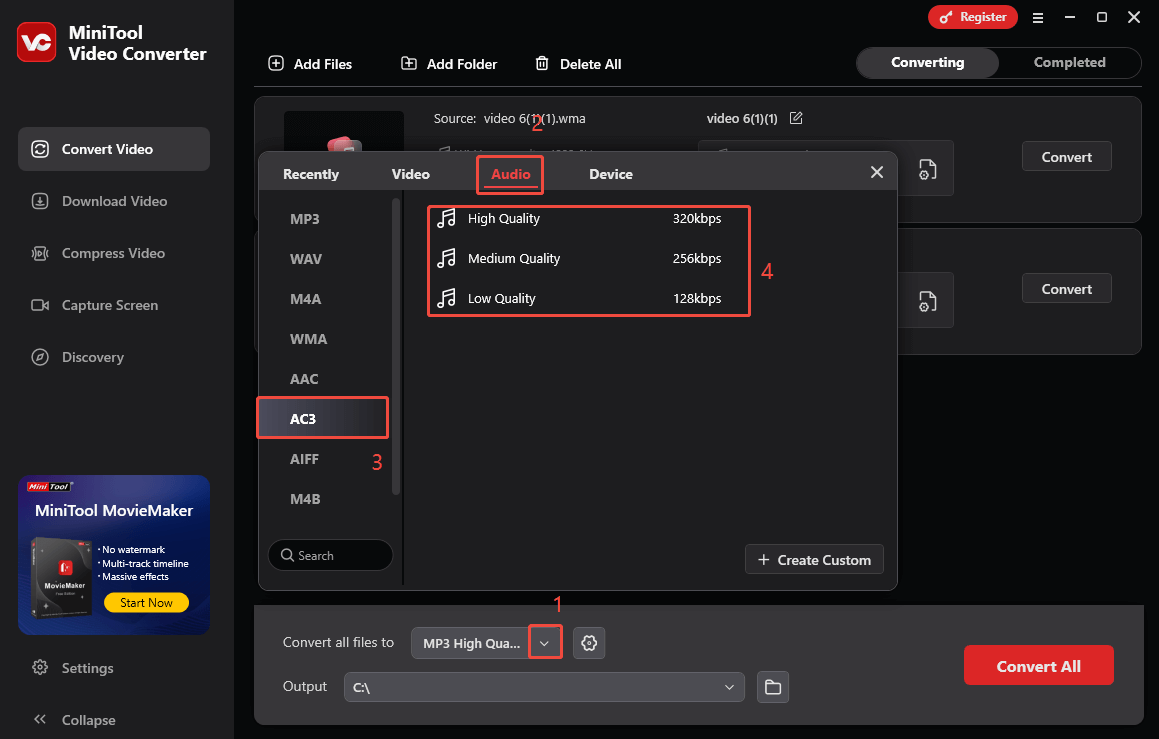The width and height of the screenshot is (1159, 739).
Task: Select MP3 in the format list
Action: 324,219
